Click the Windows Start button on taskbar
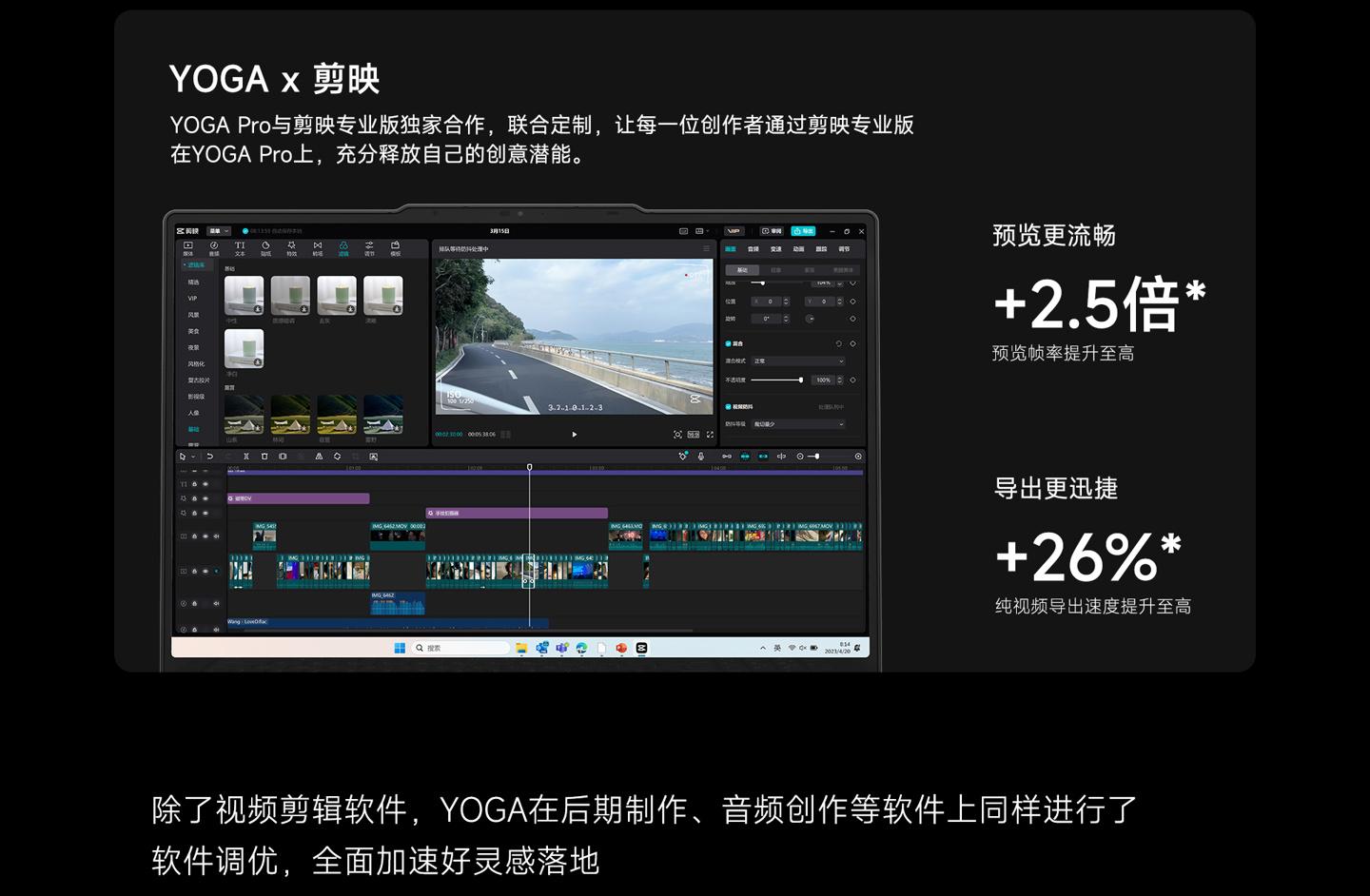 click(x=400, y=648)
